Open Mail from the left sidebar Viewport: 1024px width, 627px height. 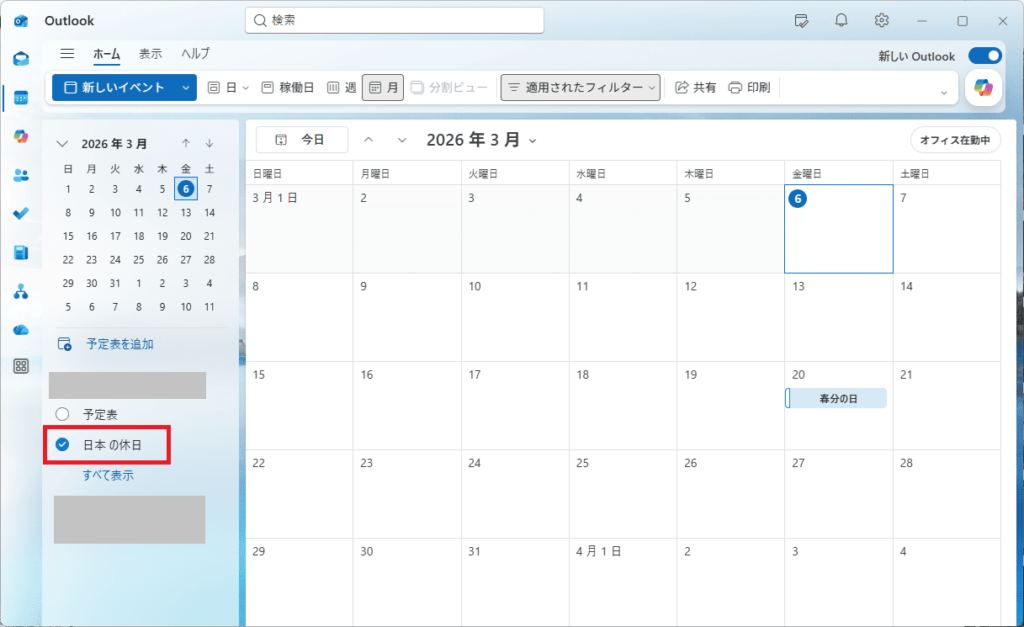click(21, 60)
